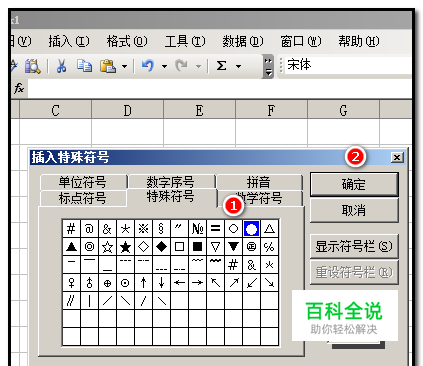The image size is (423, 366).
Task: Select column D header
Action: pyautogui.click(x=128, y=110)
